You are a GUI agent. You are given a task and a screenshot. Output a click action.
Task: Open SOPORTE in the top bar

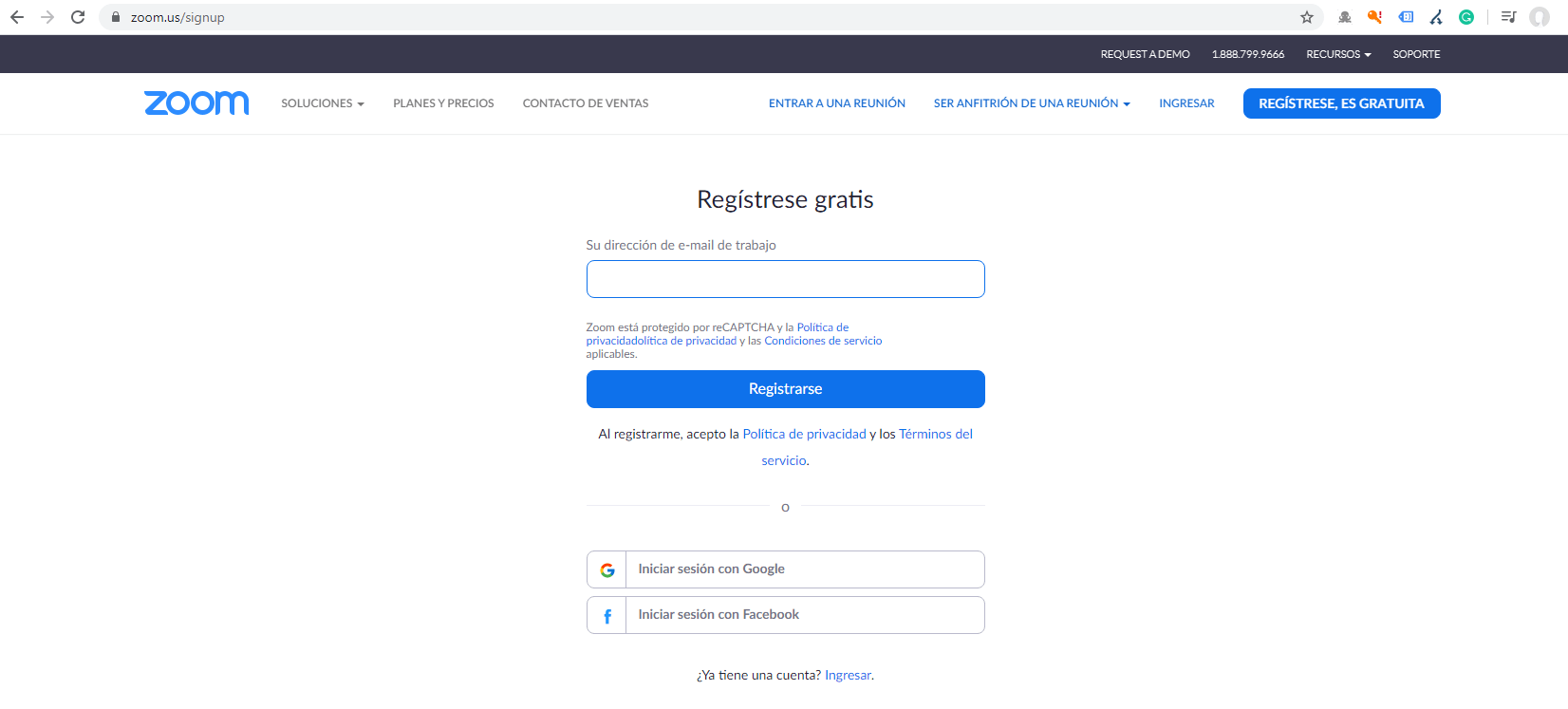coord(1416,54)
